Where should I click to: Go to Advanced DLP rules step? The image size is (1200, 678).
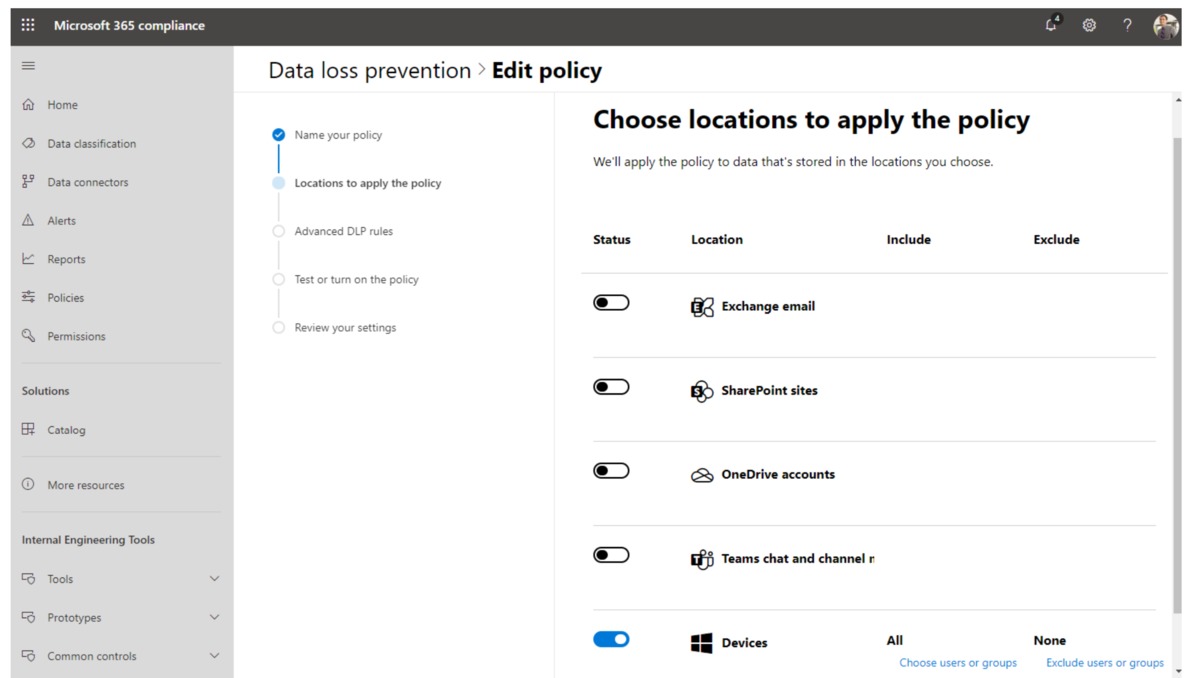point(343,231)
